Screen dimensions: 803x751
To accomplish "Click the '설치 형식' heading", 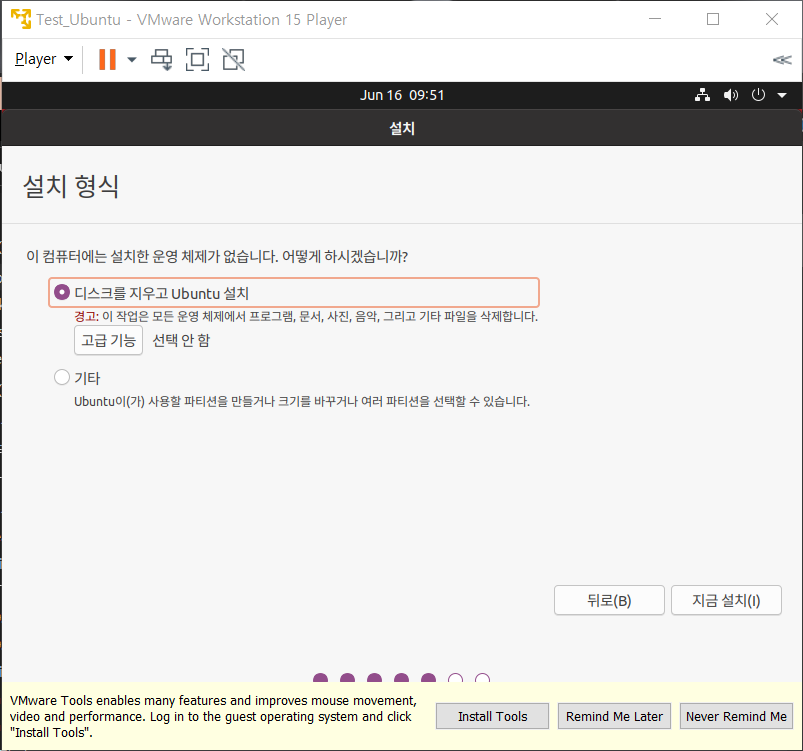I will tap(71, 186).
